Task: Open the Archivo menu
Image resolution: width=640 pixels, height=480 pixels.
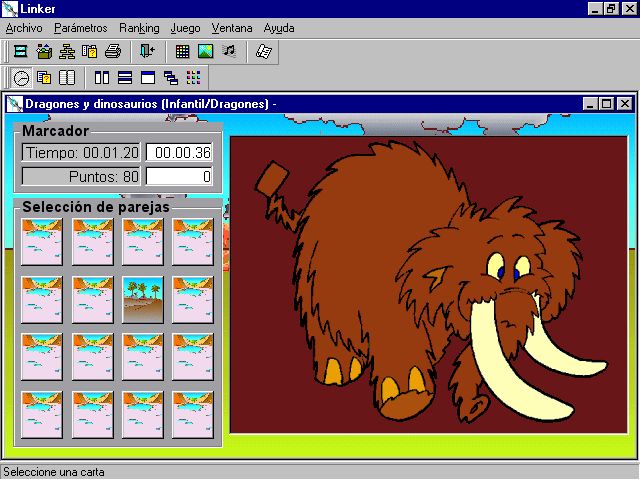Action: tap(26, 28)
